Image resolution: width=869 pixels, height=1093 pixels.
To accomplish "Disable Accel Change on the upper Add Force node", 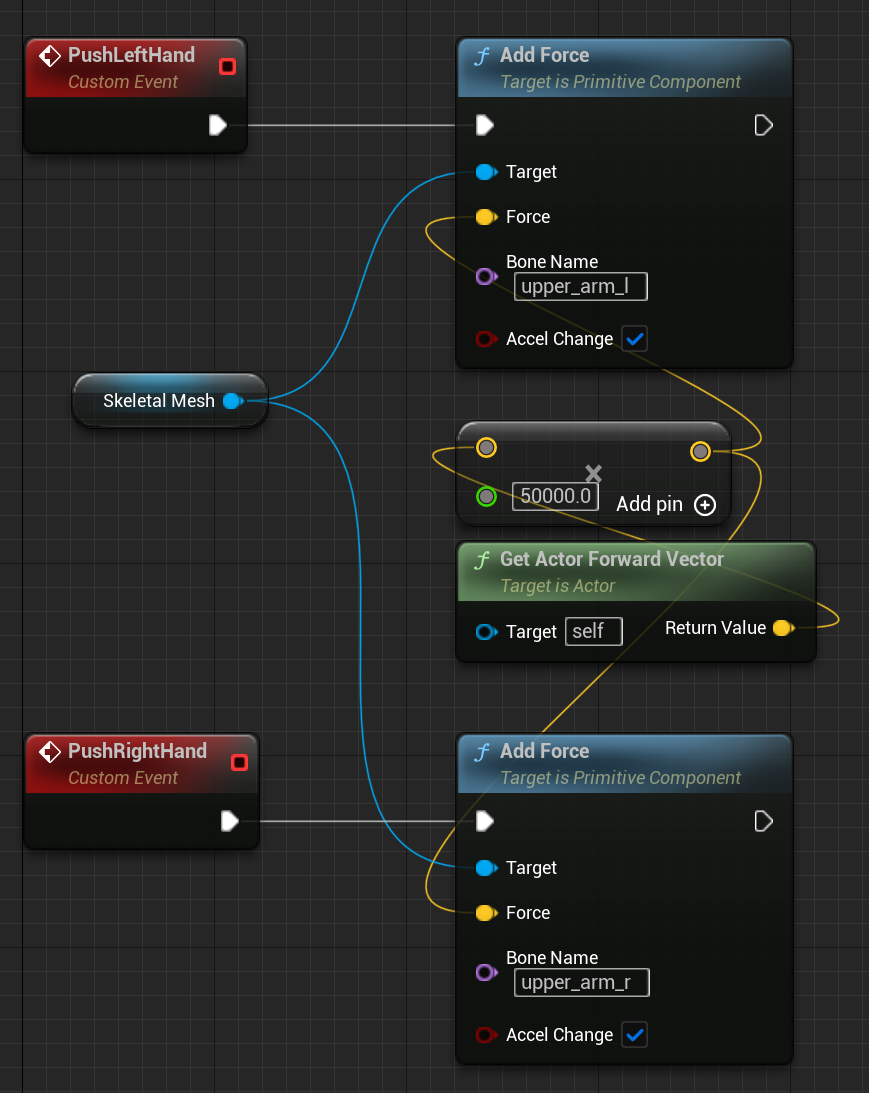I will (x=634, y=338).
